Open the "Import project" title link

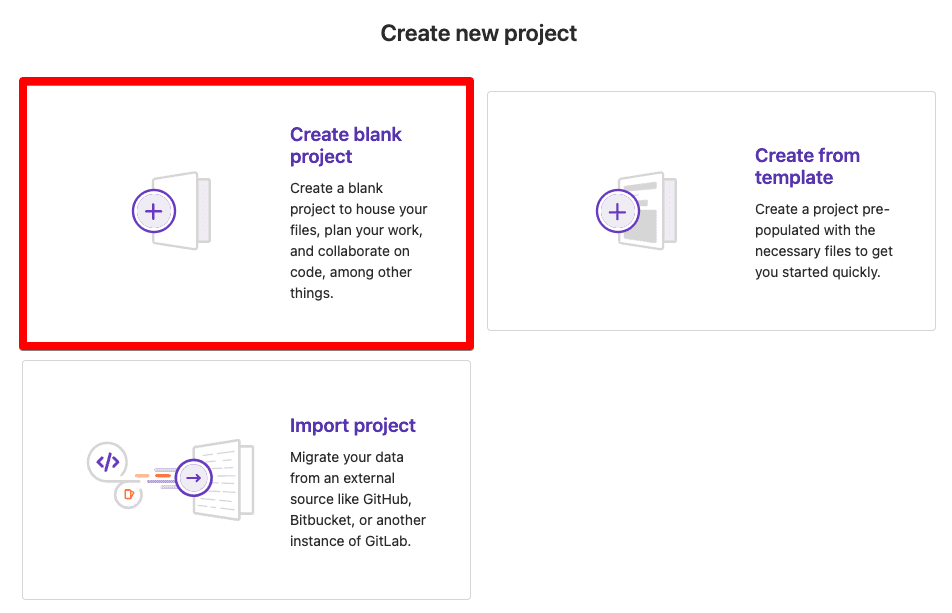pos(352,425)
